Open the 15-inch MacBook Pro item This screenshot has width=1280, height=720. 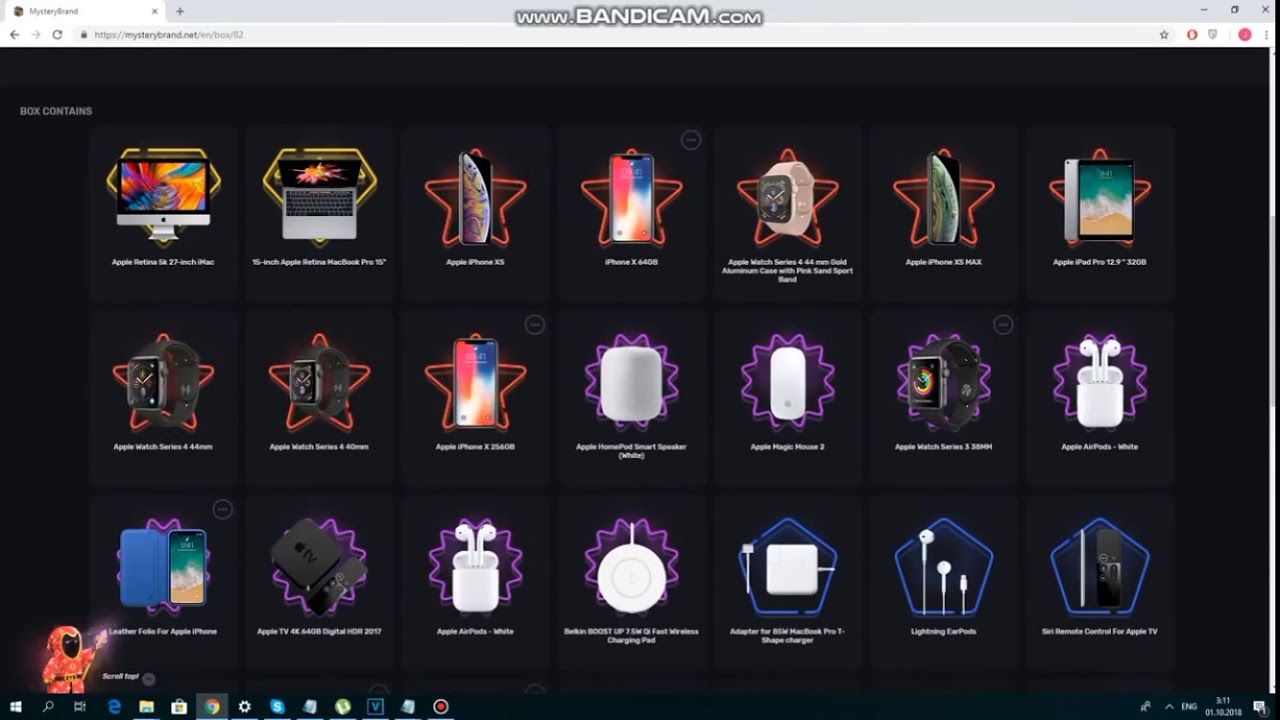[319, 212]
